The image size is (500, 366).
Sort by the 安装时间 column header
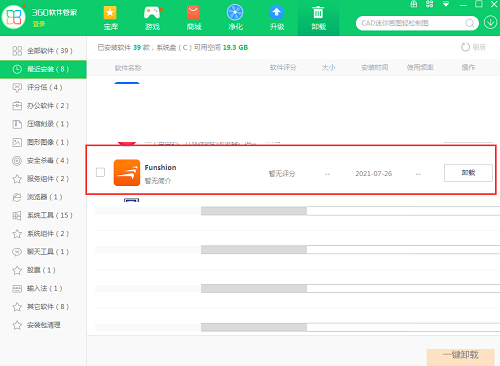click(375, 68)
